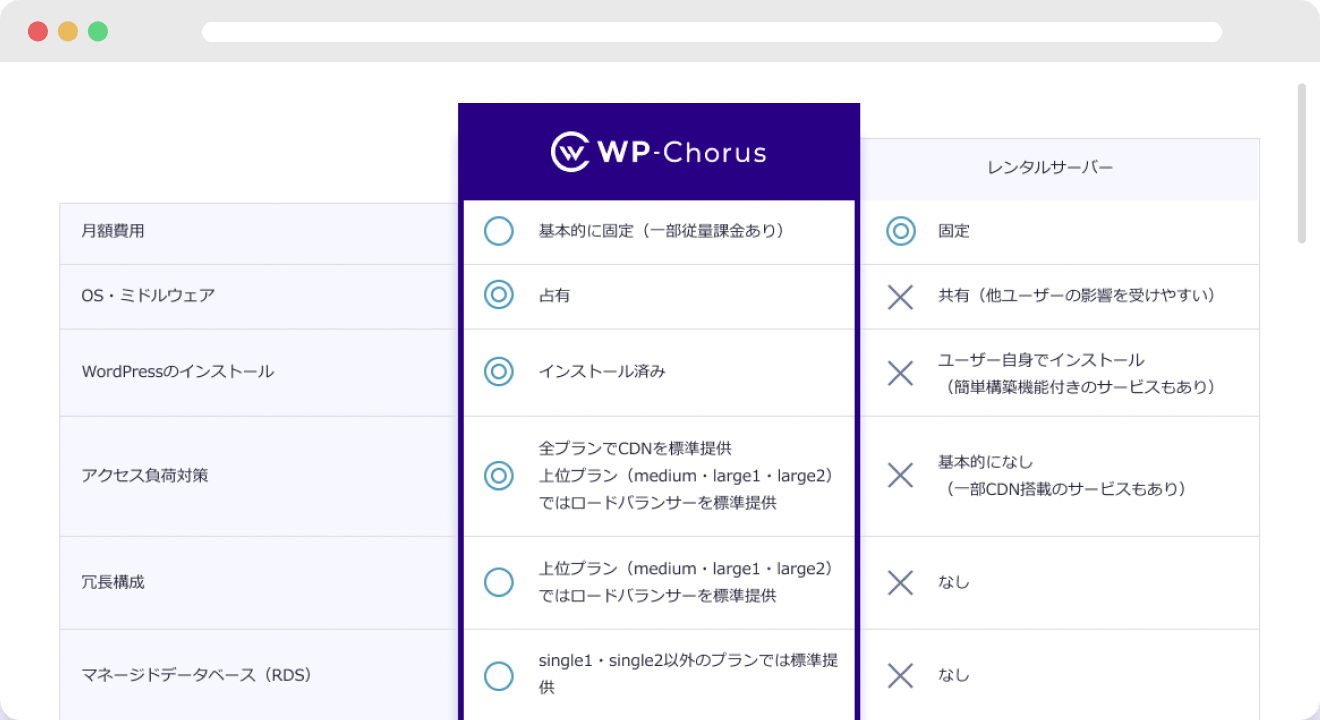Screen dimensions: 1320x720
Task: Click the double circle beside インストール済み
Action: [498, 372]
